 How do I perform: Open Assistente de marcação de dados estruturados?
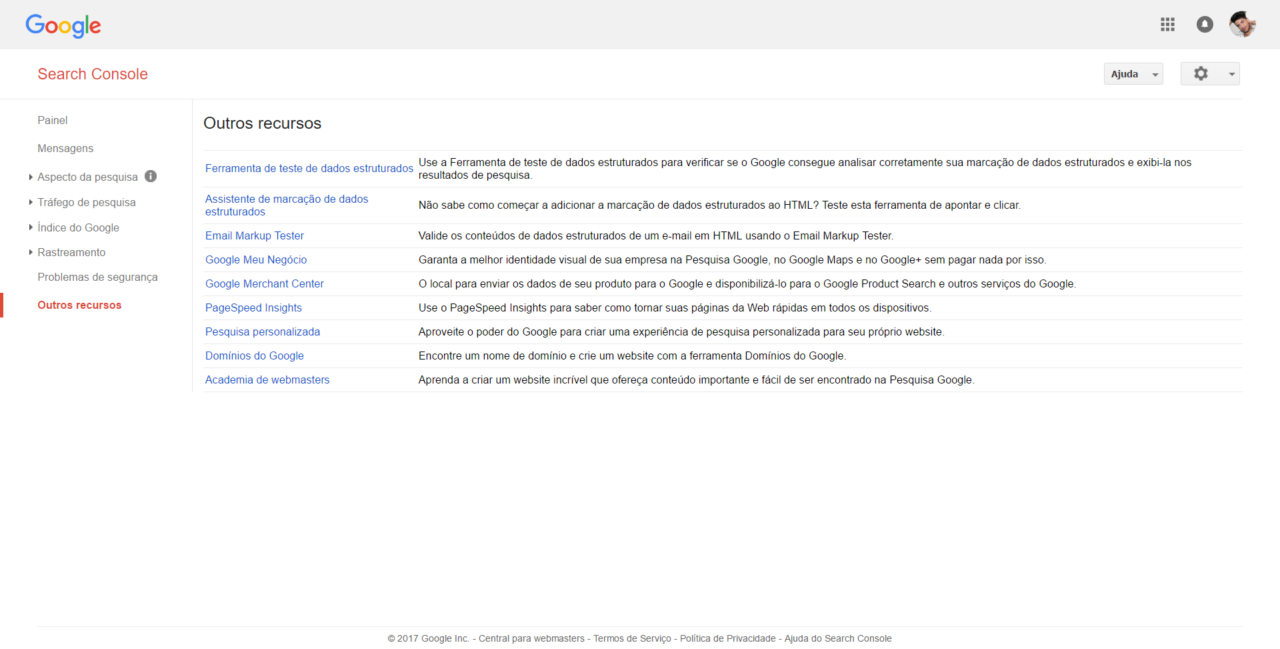point(287,205)
